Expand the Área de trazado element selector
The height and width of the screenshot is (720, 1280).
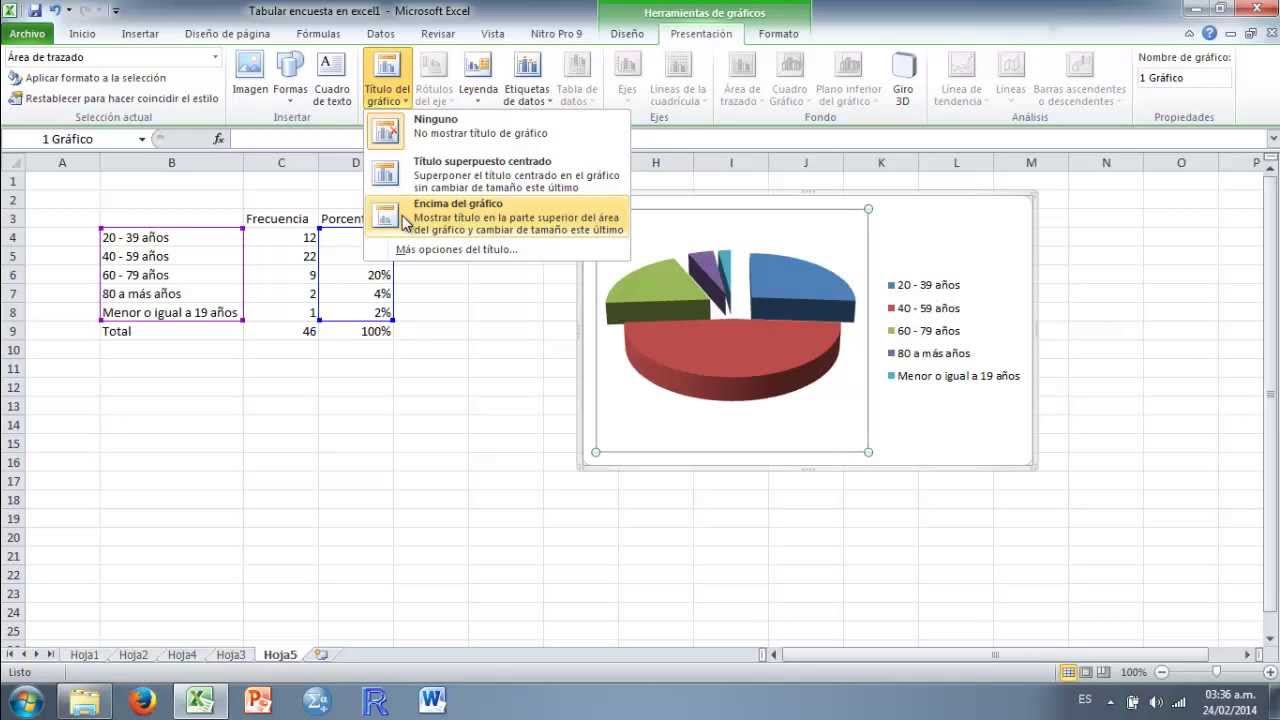click(x=215, y=57)
